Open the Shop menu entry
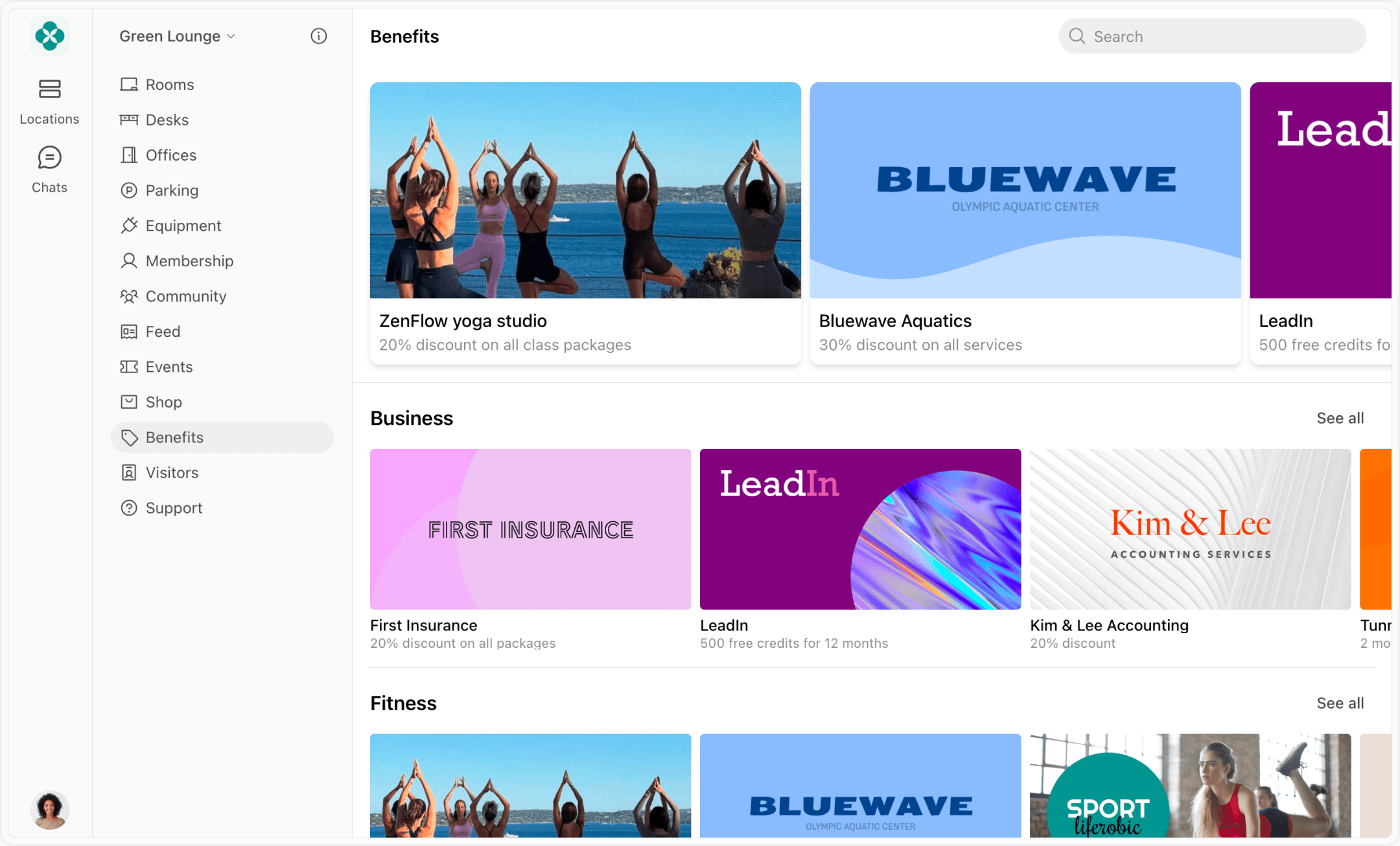 click(x=163, y=402)
